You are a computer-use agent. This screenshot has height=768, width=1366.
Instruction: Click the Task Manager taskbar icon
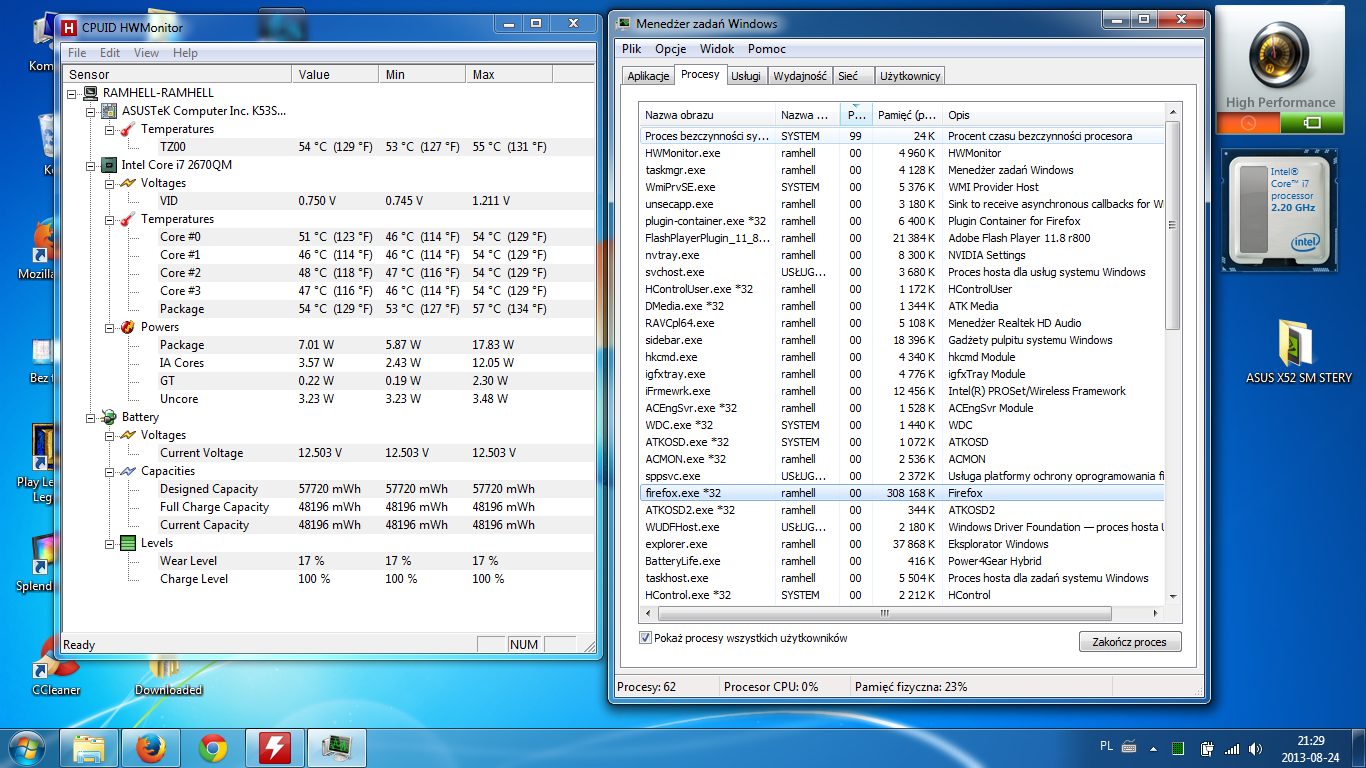coord(336,748)
